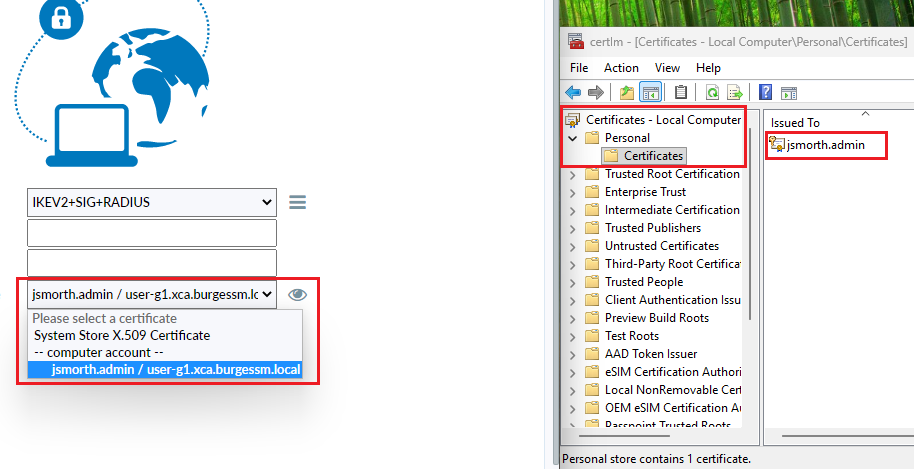Select System Store X.509 Certificate option
The image size is (914, 469).
pos(122,336)
